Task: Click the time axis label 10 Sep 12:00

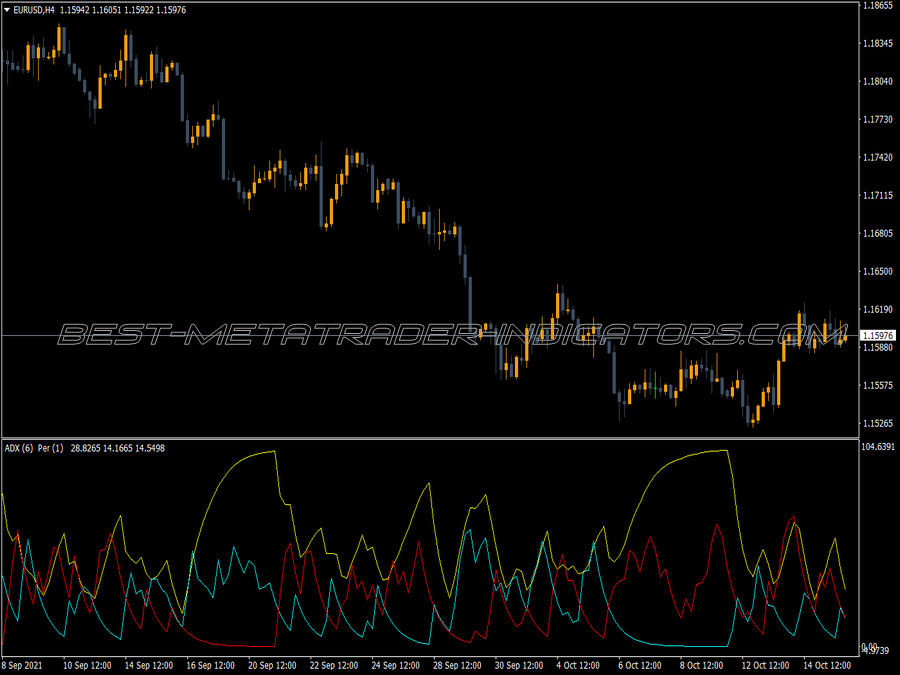Action: point(87,666)
